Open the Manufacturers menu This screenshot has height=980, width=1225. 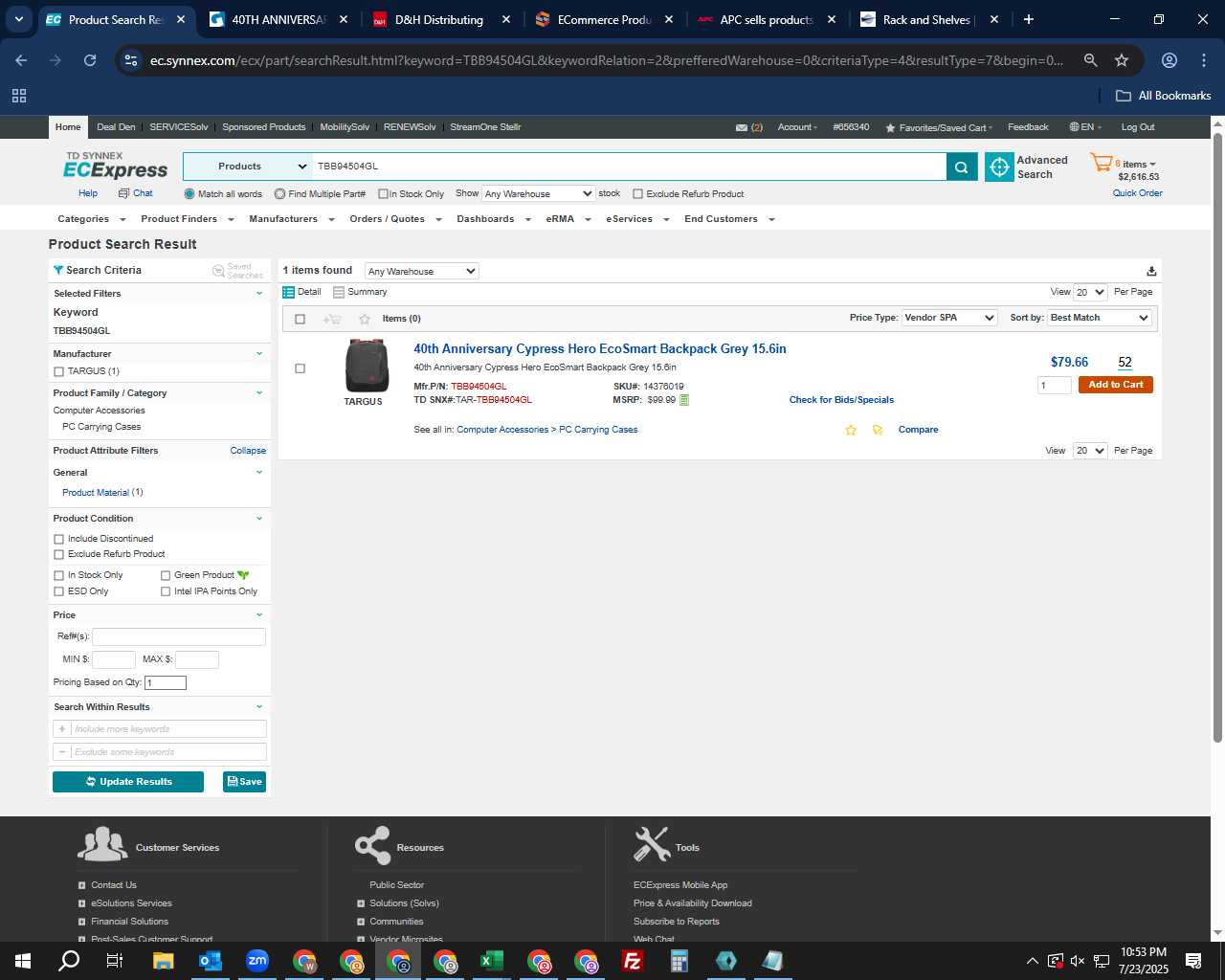coord(292,219)
